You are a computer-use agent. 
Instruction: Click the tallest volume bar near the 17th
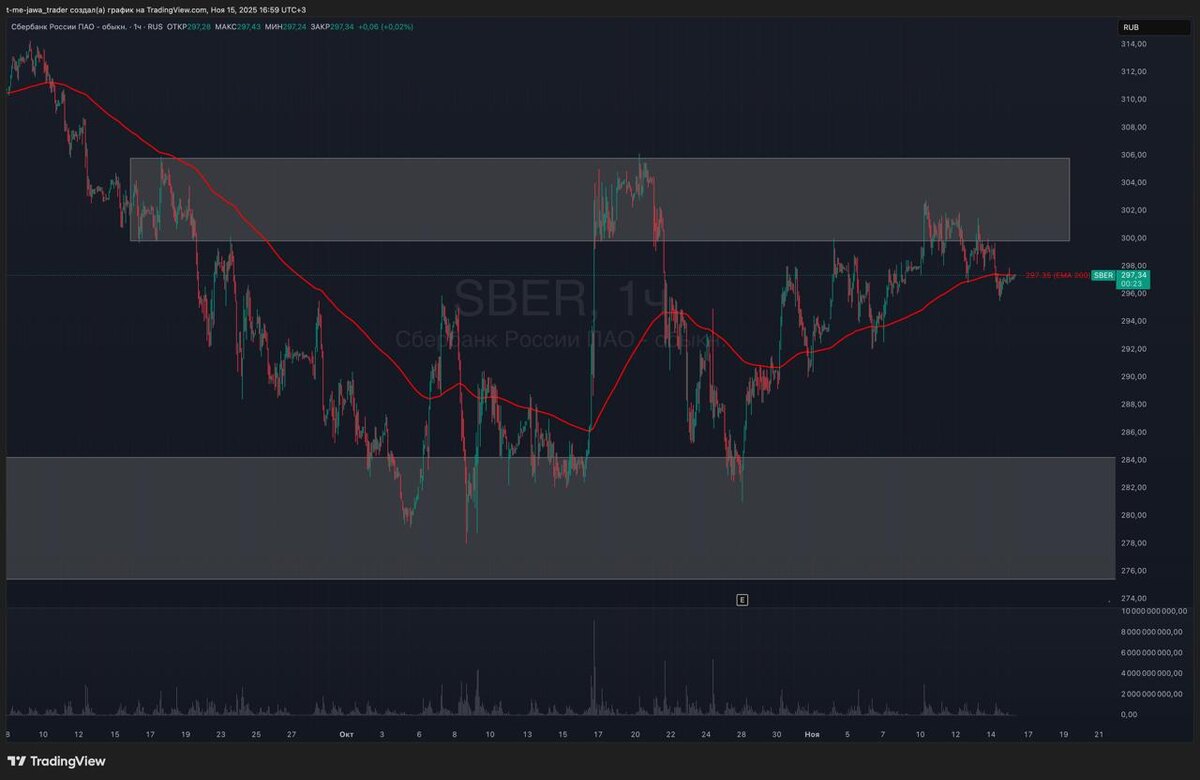coord(594,667)
